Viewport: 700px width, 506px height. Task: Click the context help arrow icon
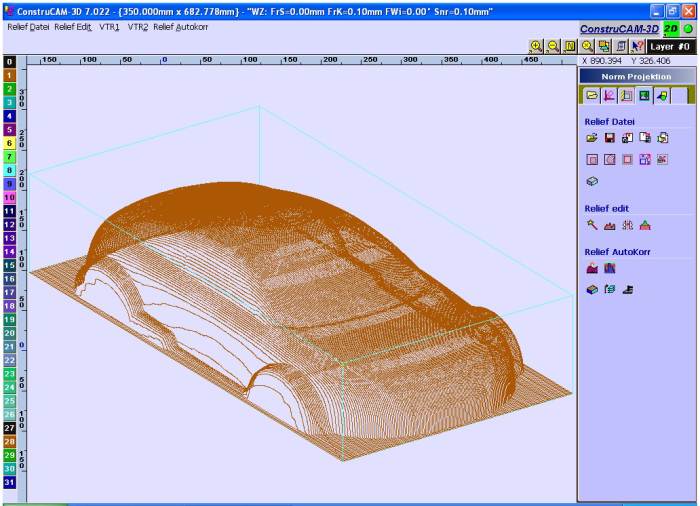[638, 46]
